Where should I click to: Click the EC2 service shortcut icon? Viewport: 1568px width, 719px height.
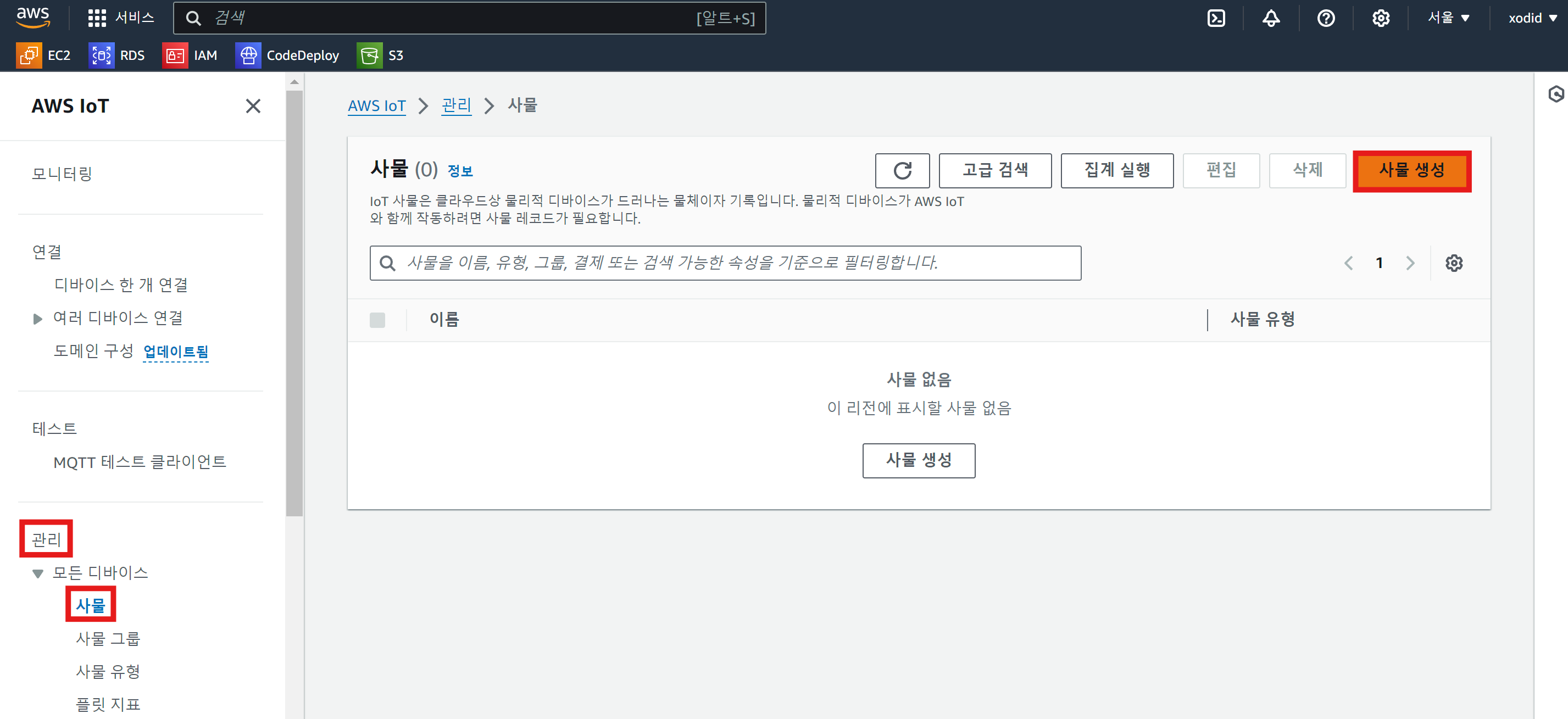[29, 55]
